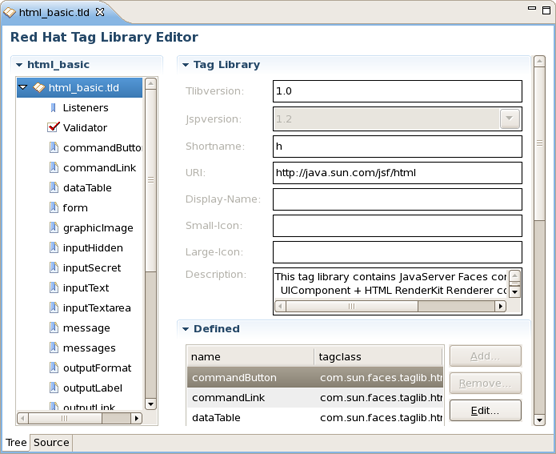Viewport: 556px width, 454px height.
Task: Click the Small-Icon input field
Action: tap(397, 226)
